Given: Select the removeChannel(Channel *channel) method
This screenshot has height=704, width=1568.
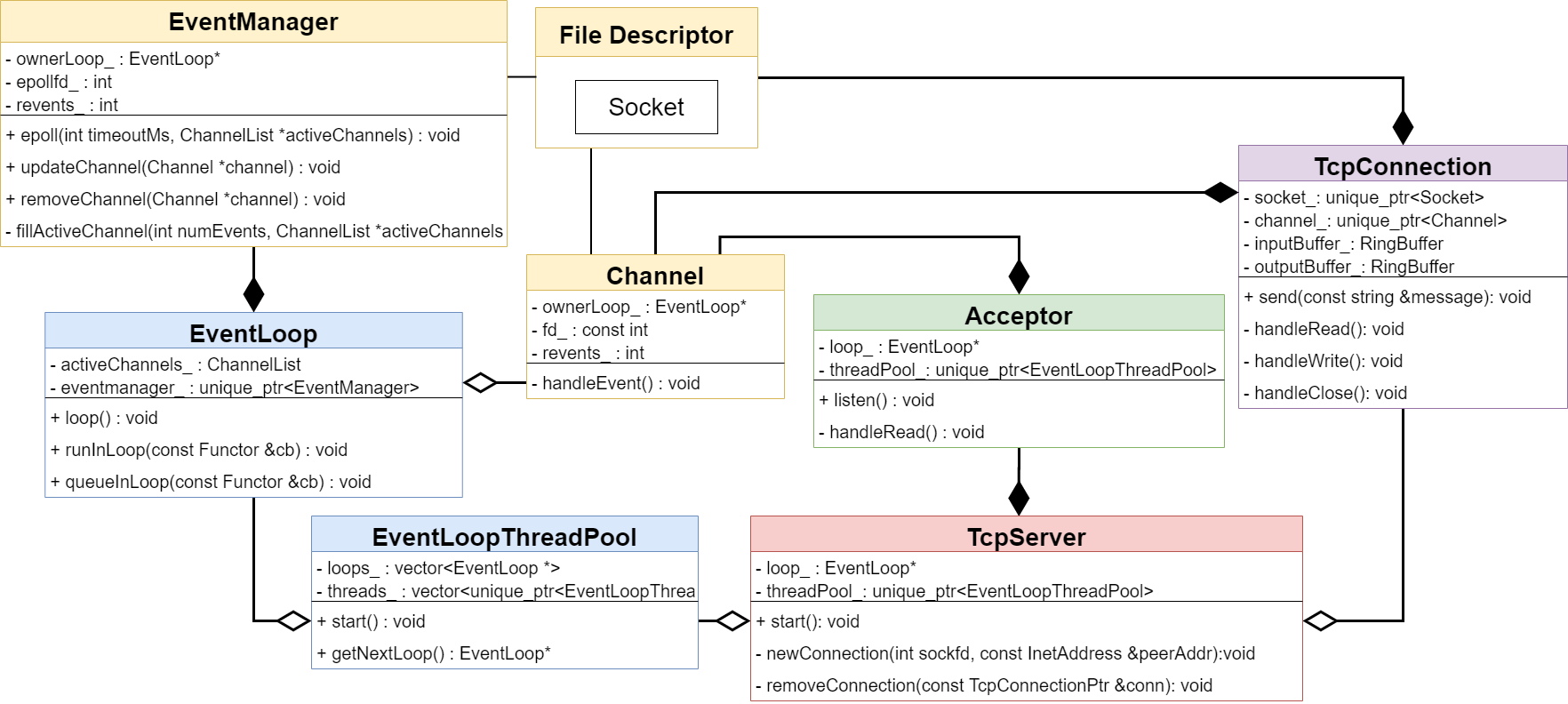Looking at the screenshot, I should point(176,200).
